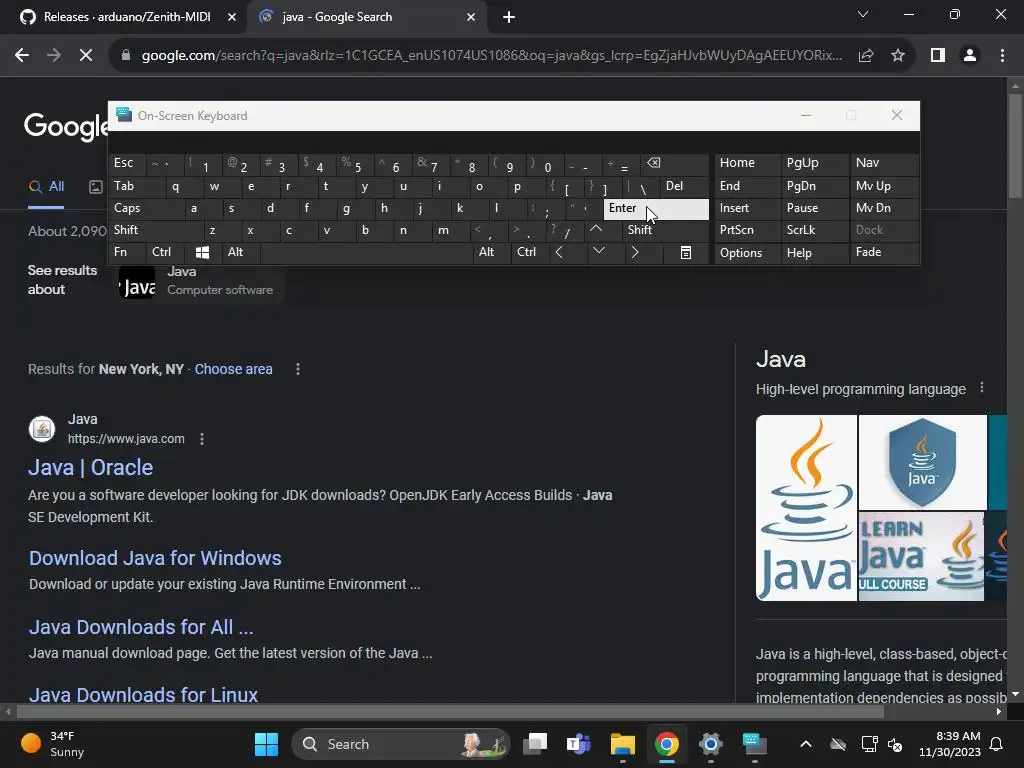The height and width of the screenshot is (768, 1024).
Task: Open the Chrome three-dot menu
Action: (1002, 56)
